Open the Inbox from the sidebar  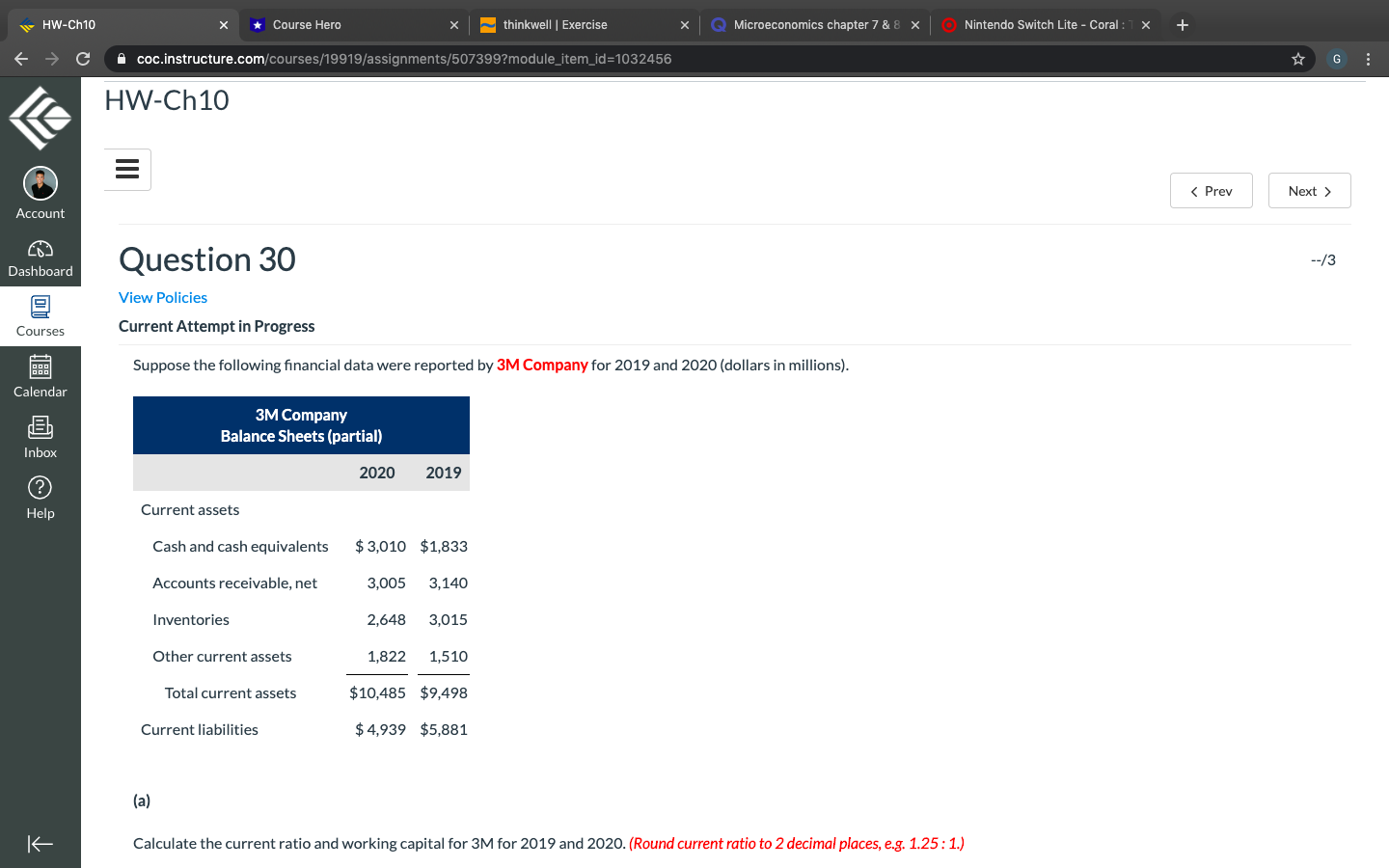(x=40, y=436)
